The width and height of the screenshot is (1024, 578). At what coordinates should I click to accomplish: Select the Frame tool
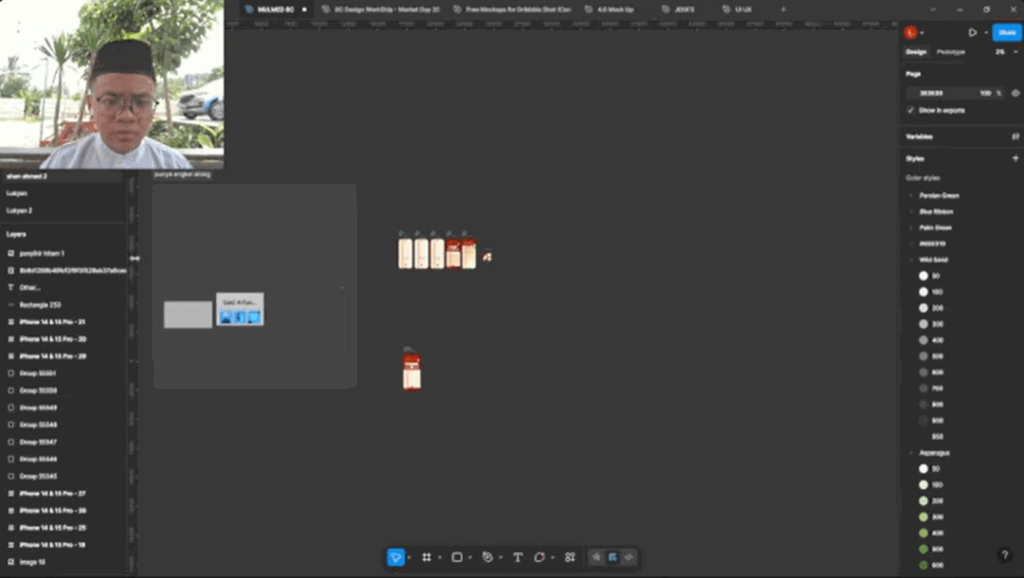tap(427, 557)
